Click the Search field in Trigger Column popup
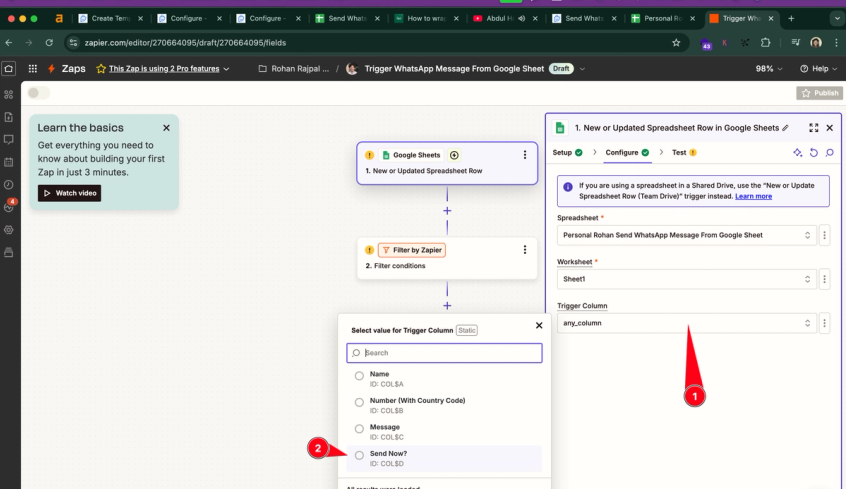This screenshot has width=846, height=489. coord(444,353)
